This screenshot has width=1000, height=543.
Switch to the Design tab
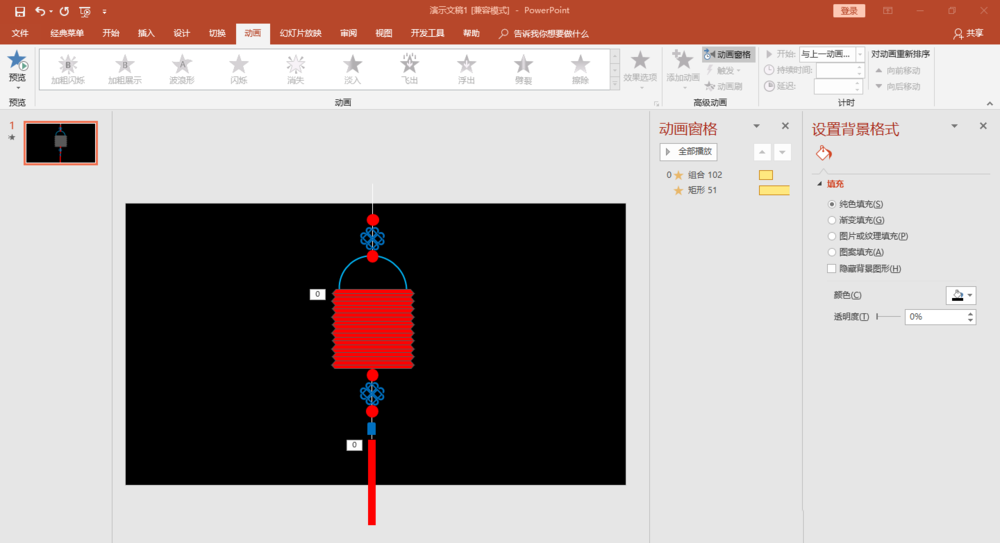[182, 33]
